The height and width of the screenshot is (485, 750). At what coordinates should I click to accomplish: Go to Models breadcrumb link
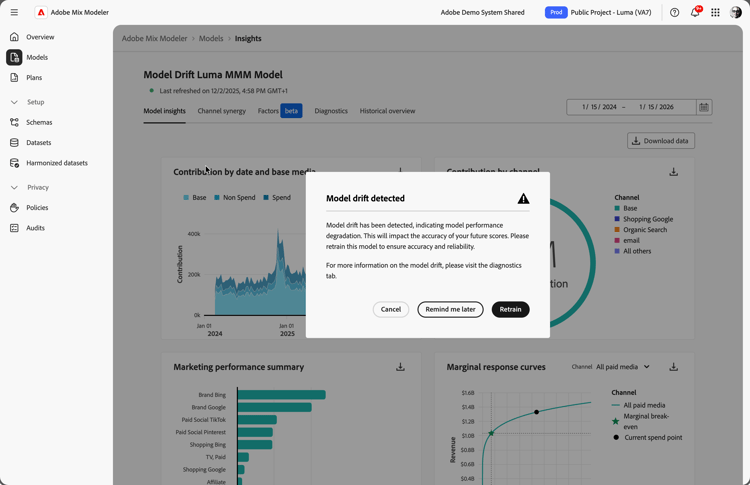point(211,38)
